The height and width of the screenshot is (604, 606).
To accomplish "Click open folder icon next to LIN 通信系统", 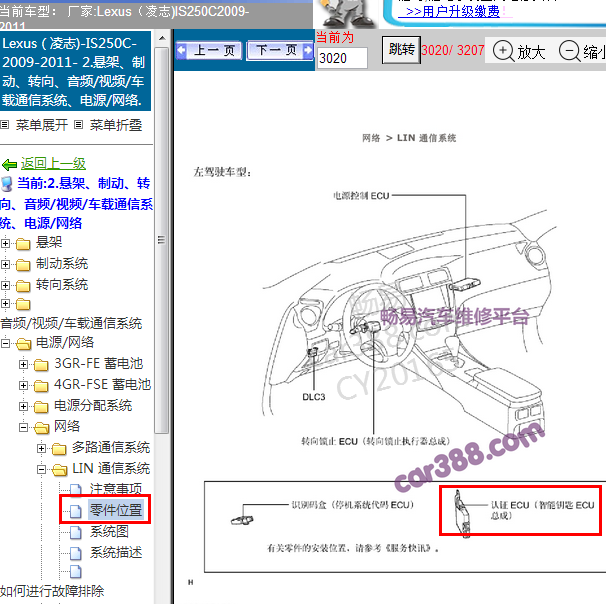I will (x=60, y=470).
